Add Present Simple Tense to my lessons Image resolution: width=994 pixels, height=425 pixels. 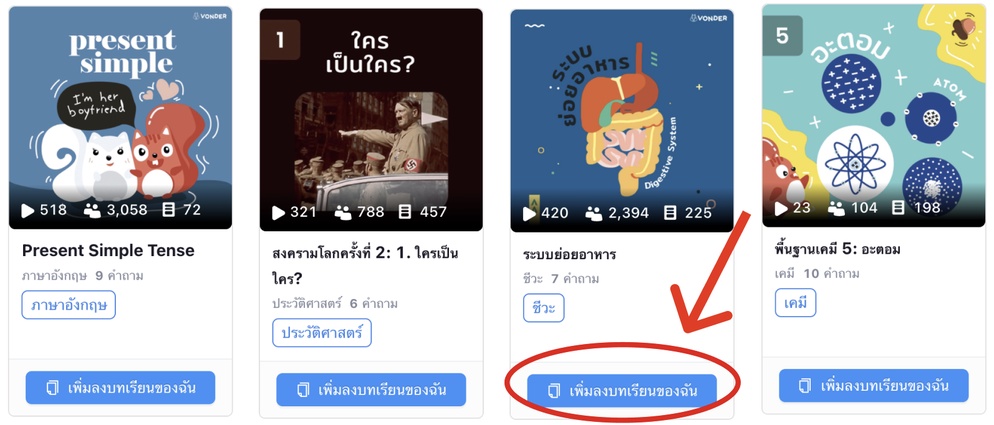(120, 388)
